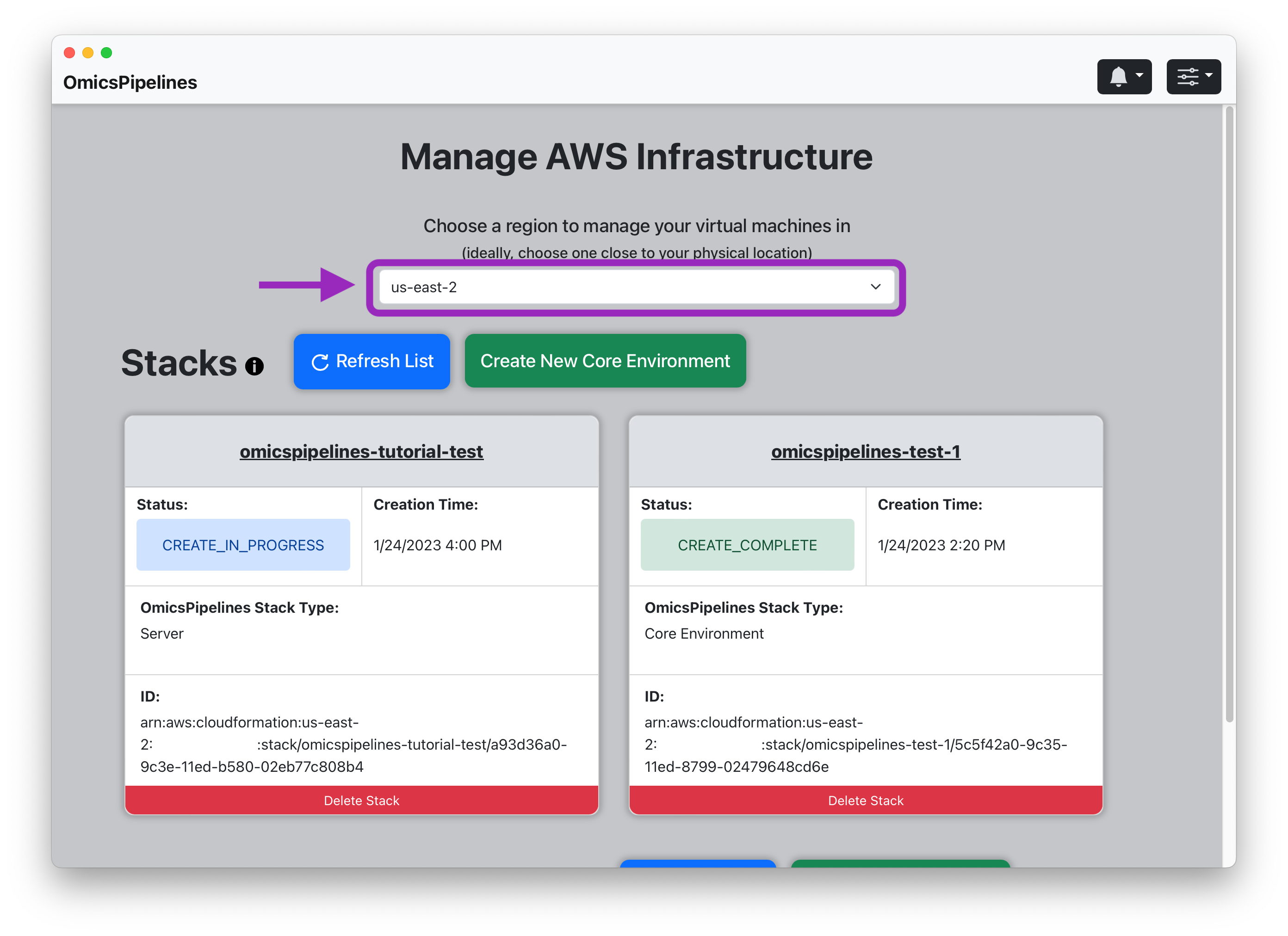Click the macOS green fullscreen button
Viewport: 1288px width, 936px height.
(106, 53)
